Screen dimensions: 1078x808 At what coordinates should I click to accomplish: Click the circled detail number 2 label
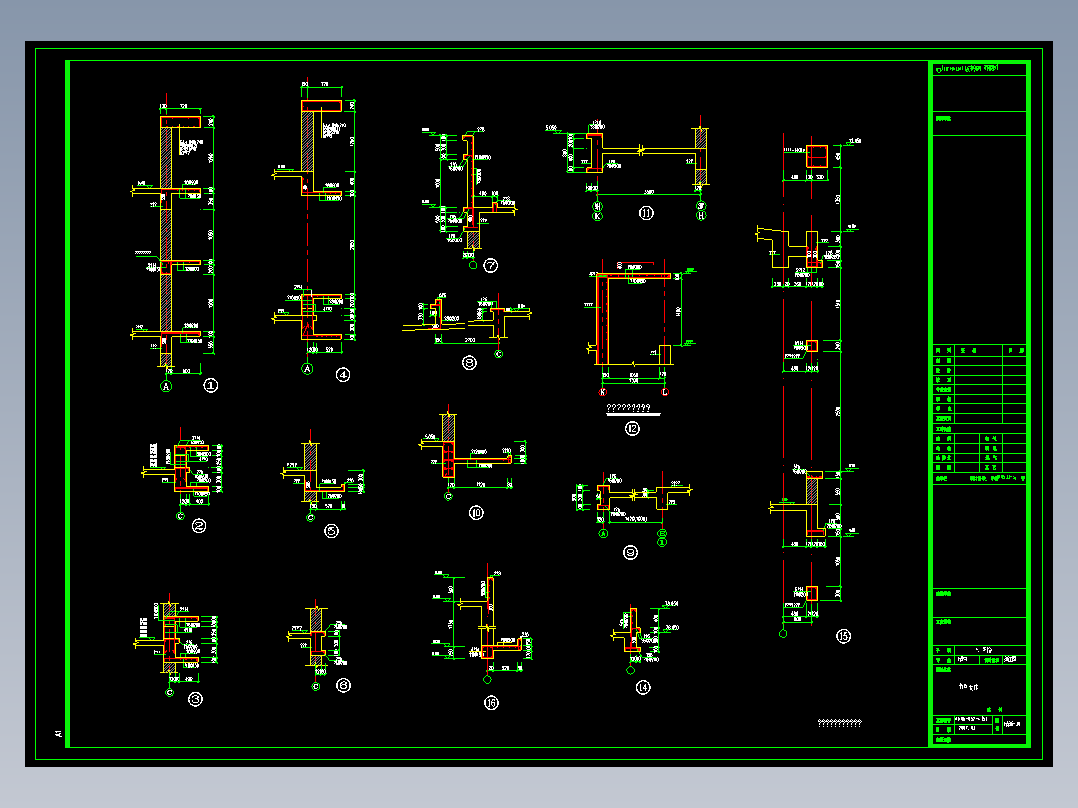(x=199, y=526)
